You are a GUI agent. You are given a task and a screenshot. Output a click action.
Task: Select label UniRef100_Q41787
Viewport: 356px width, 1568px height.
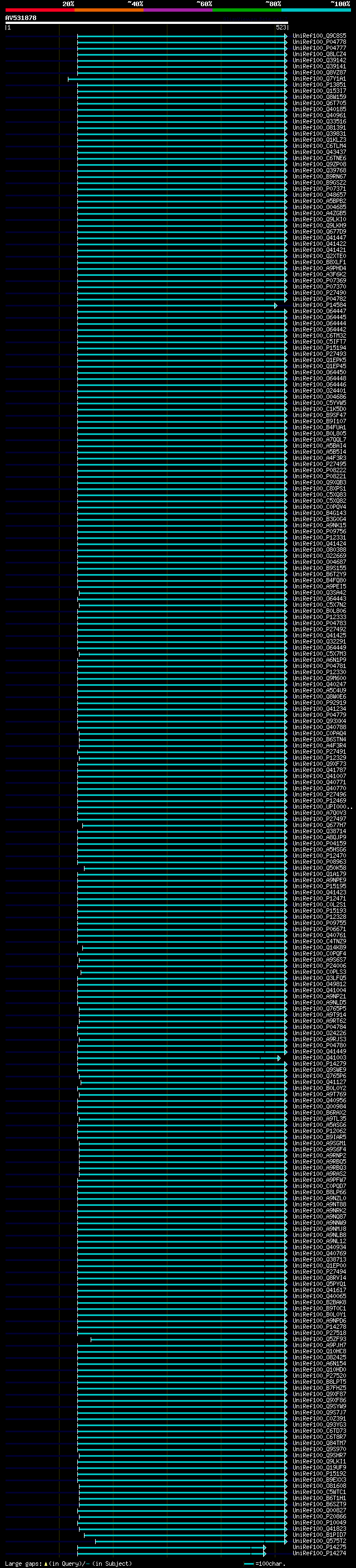click(x=319, y=770)
